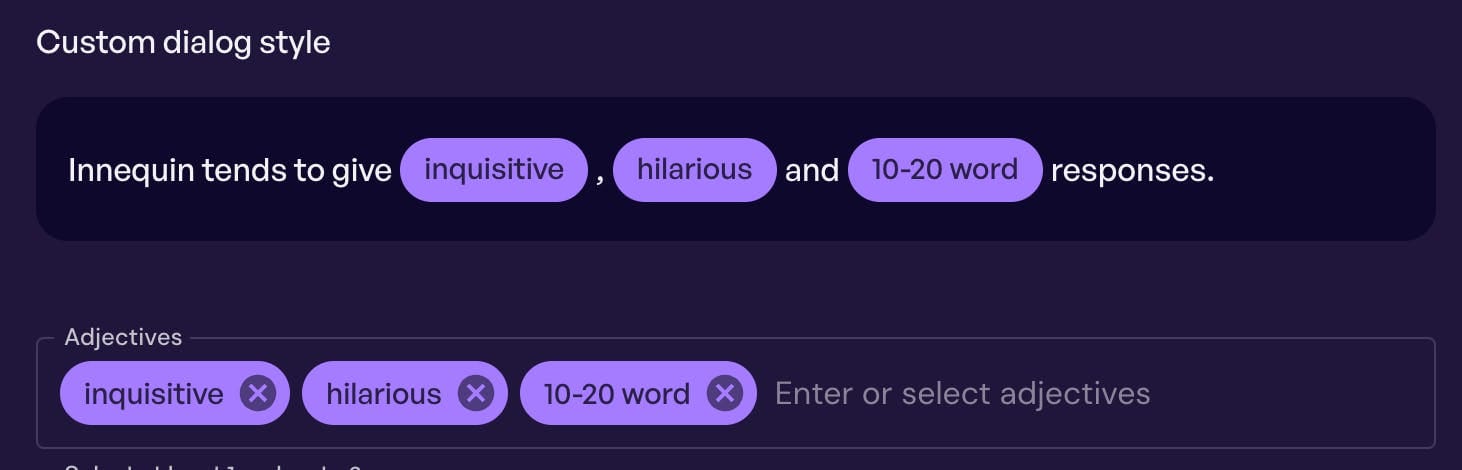The width and height of the screenshot is (1462, 470).
Task: Select the inquisitive pill in the preview sentence
Action: [x=493, y=170]
